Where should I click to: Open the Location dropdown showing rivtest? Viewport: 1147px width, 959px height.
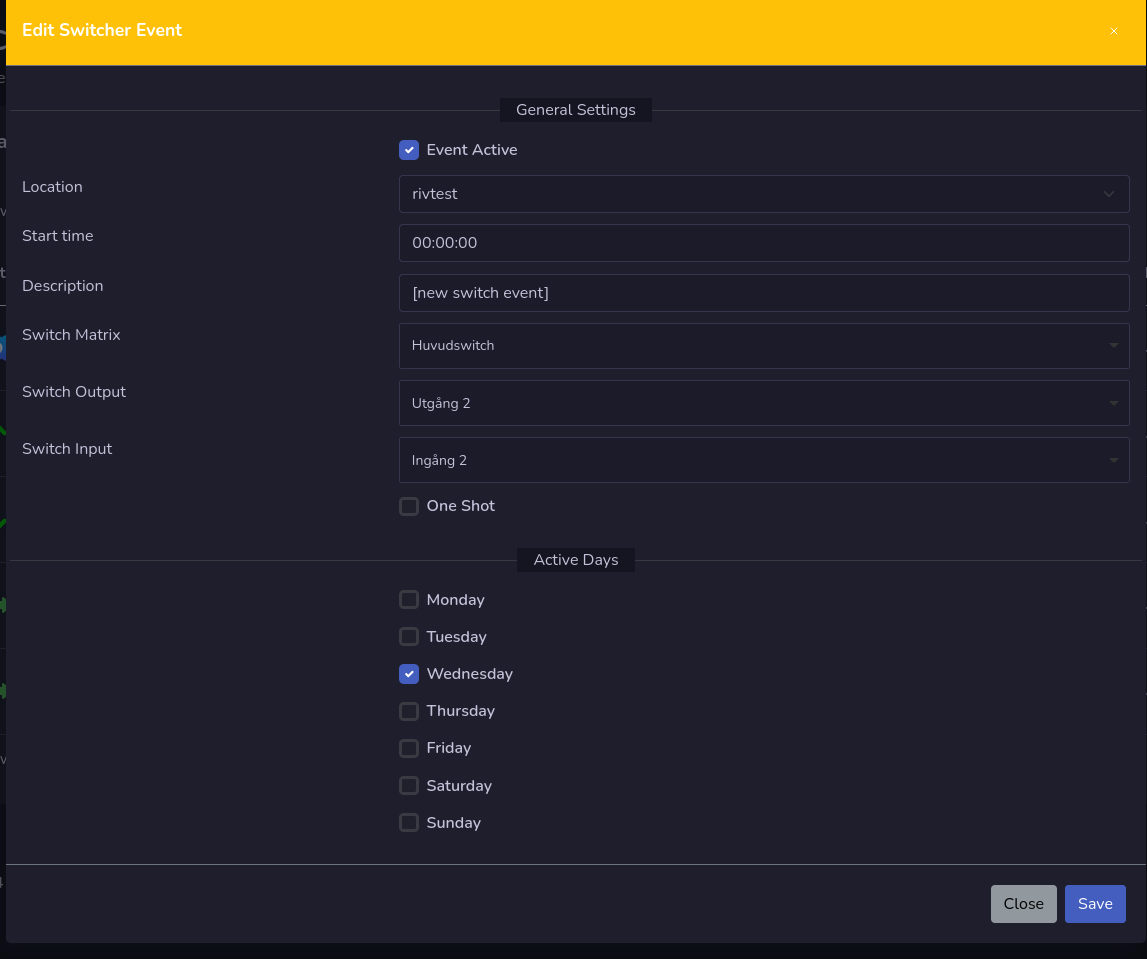[x=764, y=194]
